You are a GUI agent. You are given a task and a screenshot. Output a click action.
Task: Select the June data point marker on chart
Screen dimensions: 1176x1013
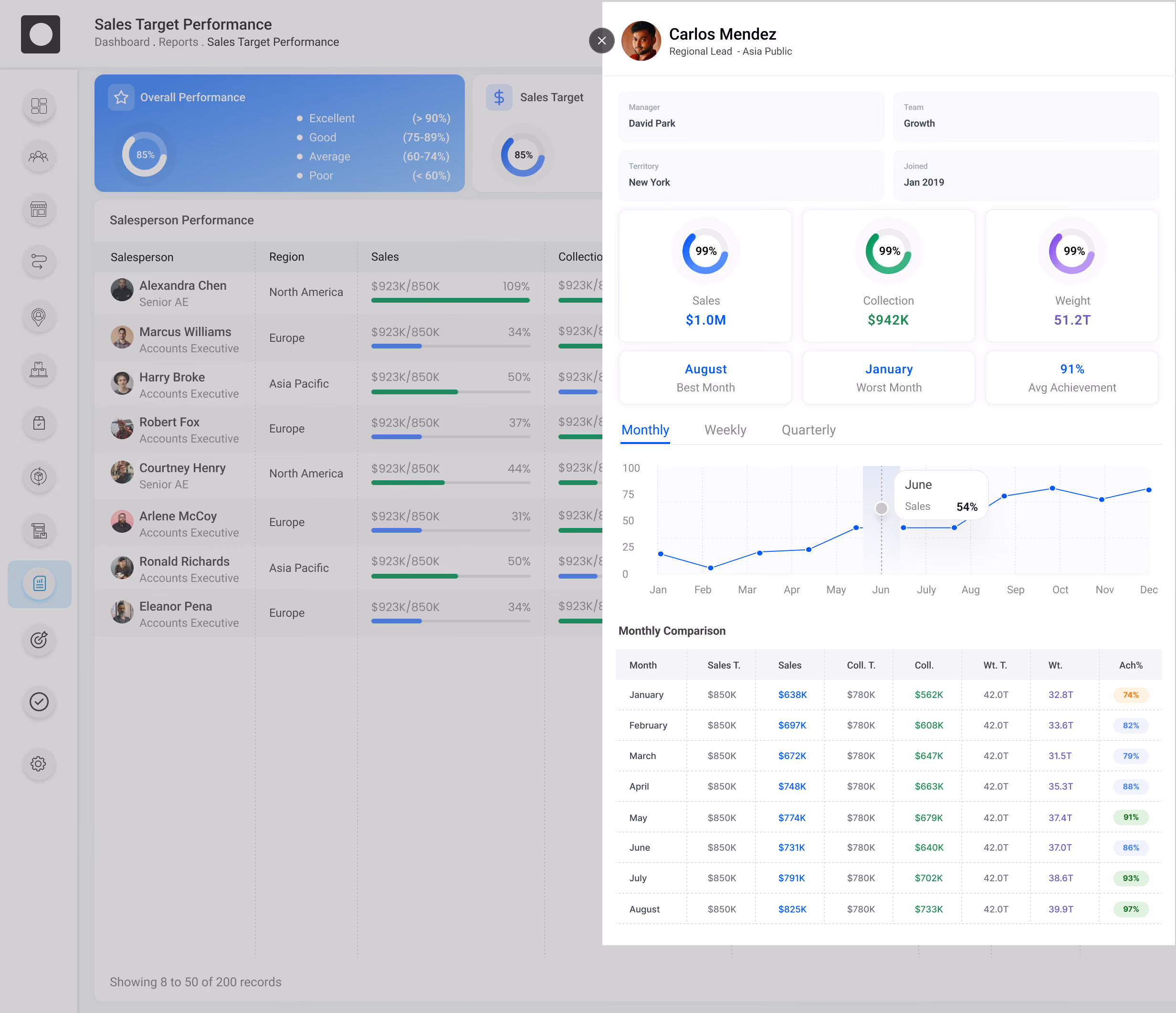(882, 508)
